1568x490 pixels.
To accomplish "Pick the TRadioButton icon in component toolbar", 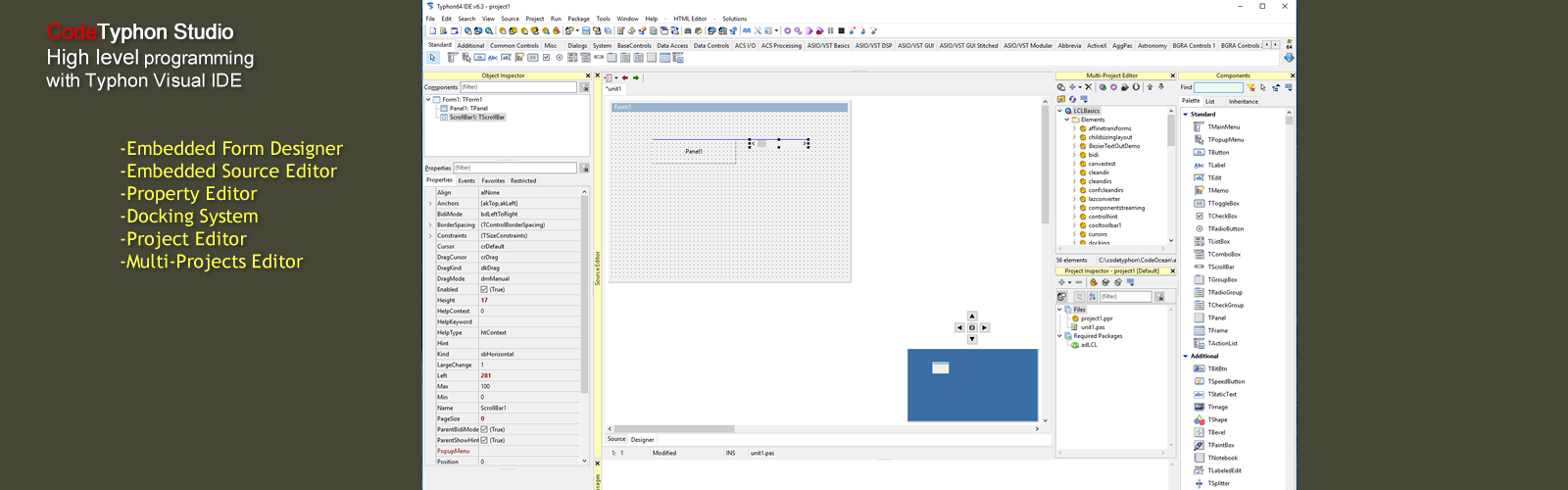I will 560,58.
